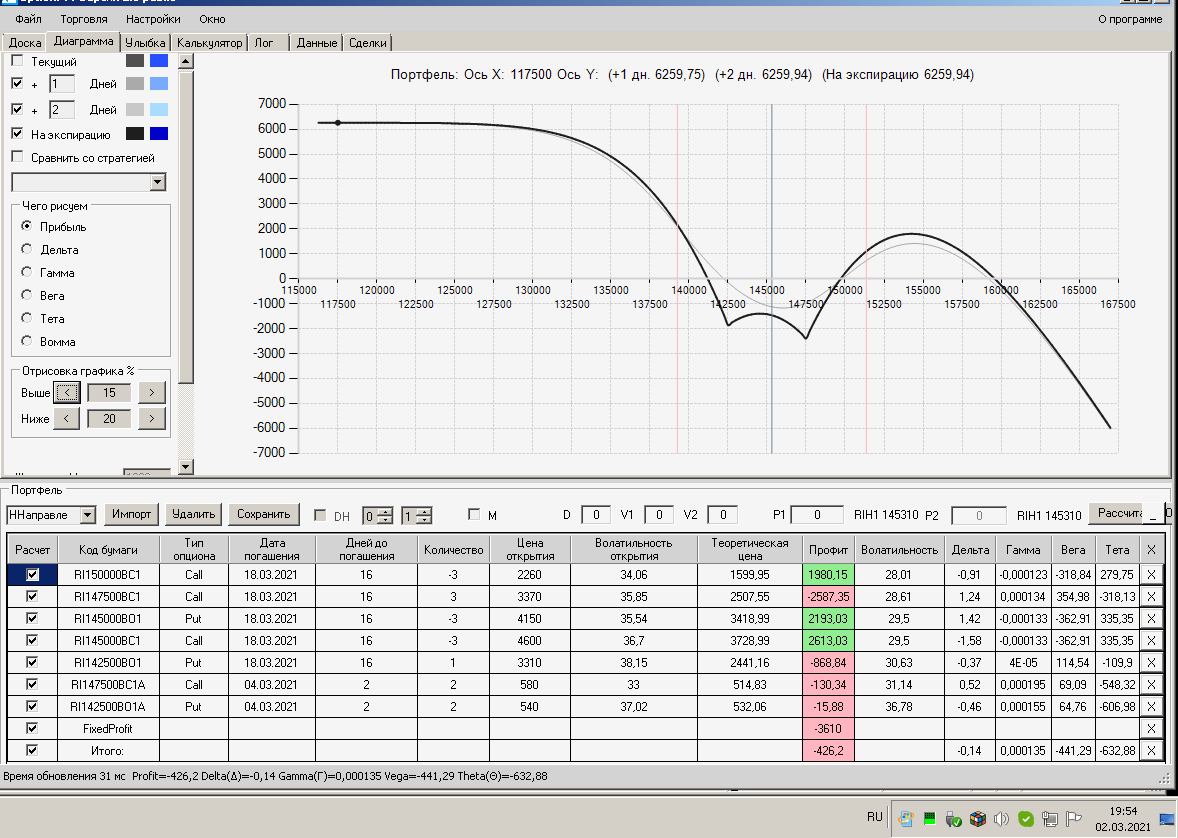Select the 'Дельта' radio button
This screenshot has width=1178, height=838.
(x=27, y=250)
